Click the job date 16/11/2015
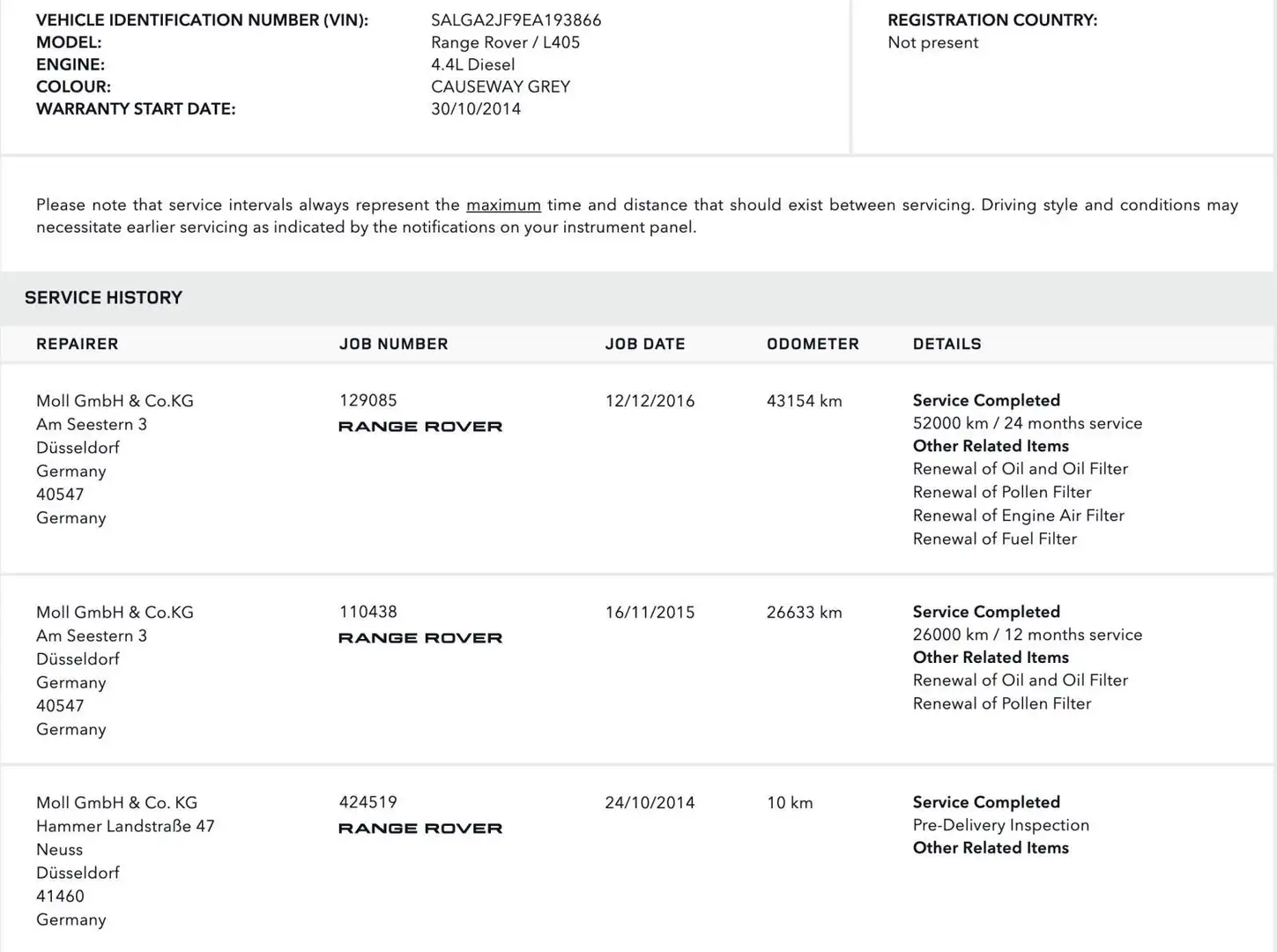This screenshot has height=952, width=1277. coord(650,613)
